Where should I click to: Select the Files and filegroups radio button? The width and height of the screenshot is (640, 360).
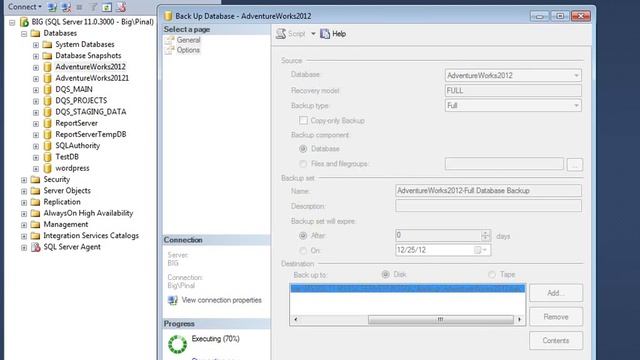(303, 164)
